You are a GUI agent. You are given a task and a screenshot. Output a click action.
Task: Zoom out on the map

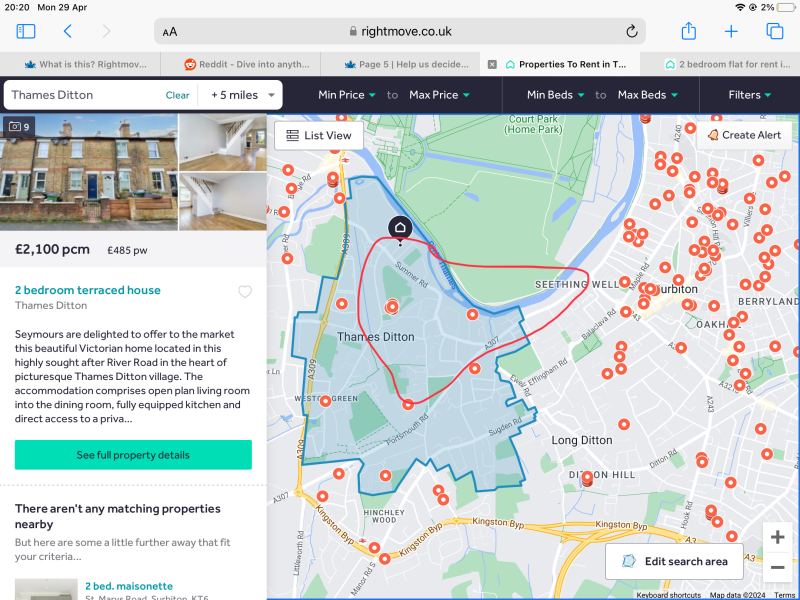[x=777, y=567]
